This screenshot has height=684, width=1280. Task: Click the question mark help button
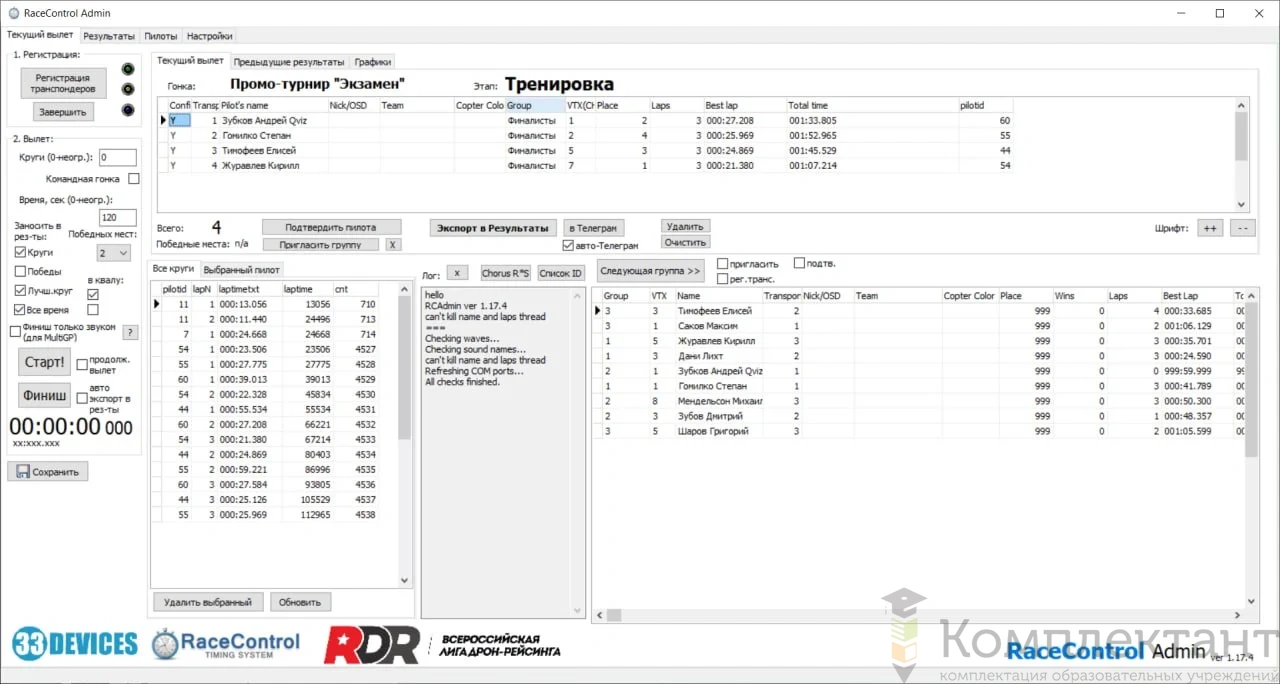coord(130,332)
